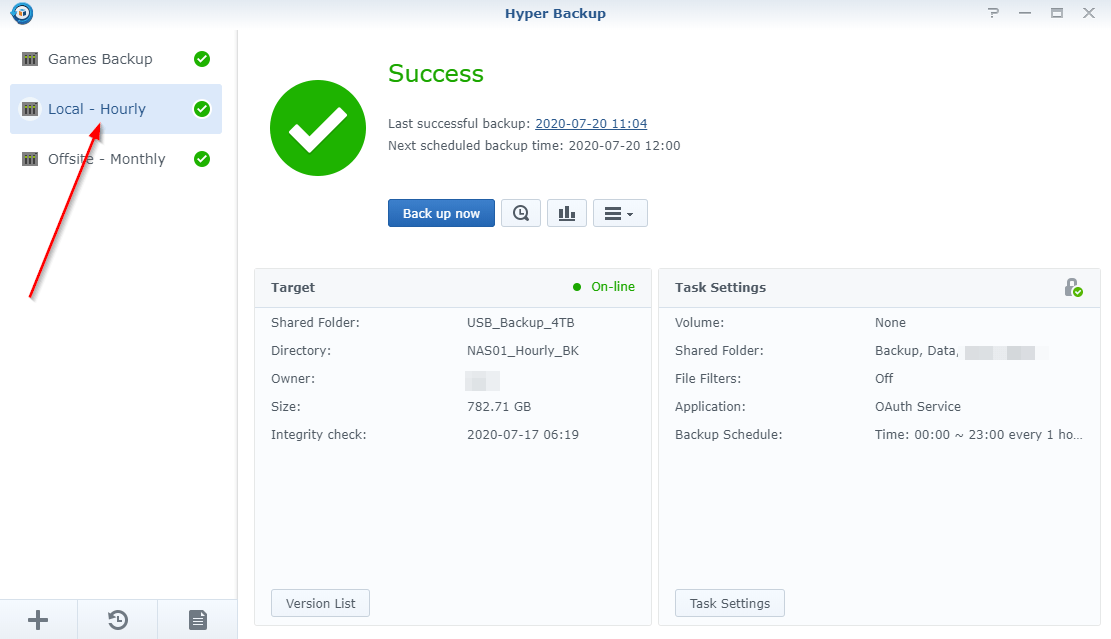Viewport: 1111px width, 639px height.
Task: Click the Success status heading
Action: click(436, 74)
